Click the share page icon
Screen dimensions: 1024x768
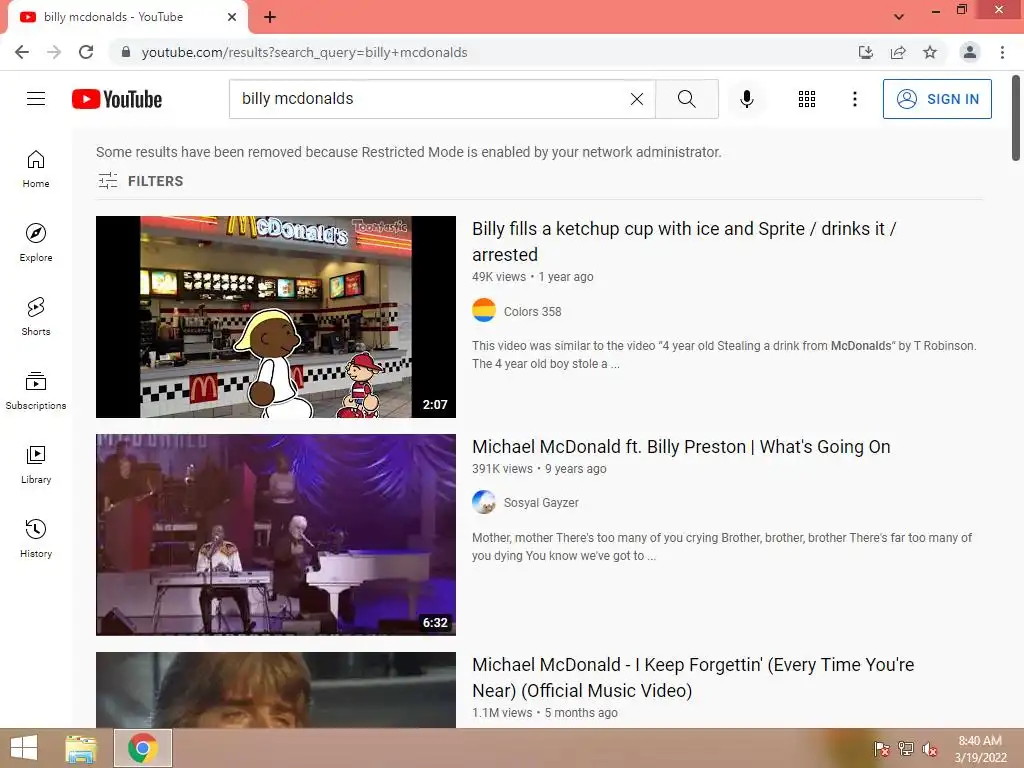tap(898, 52)
